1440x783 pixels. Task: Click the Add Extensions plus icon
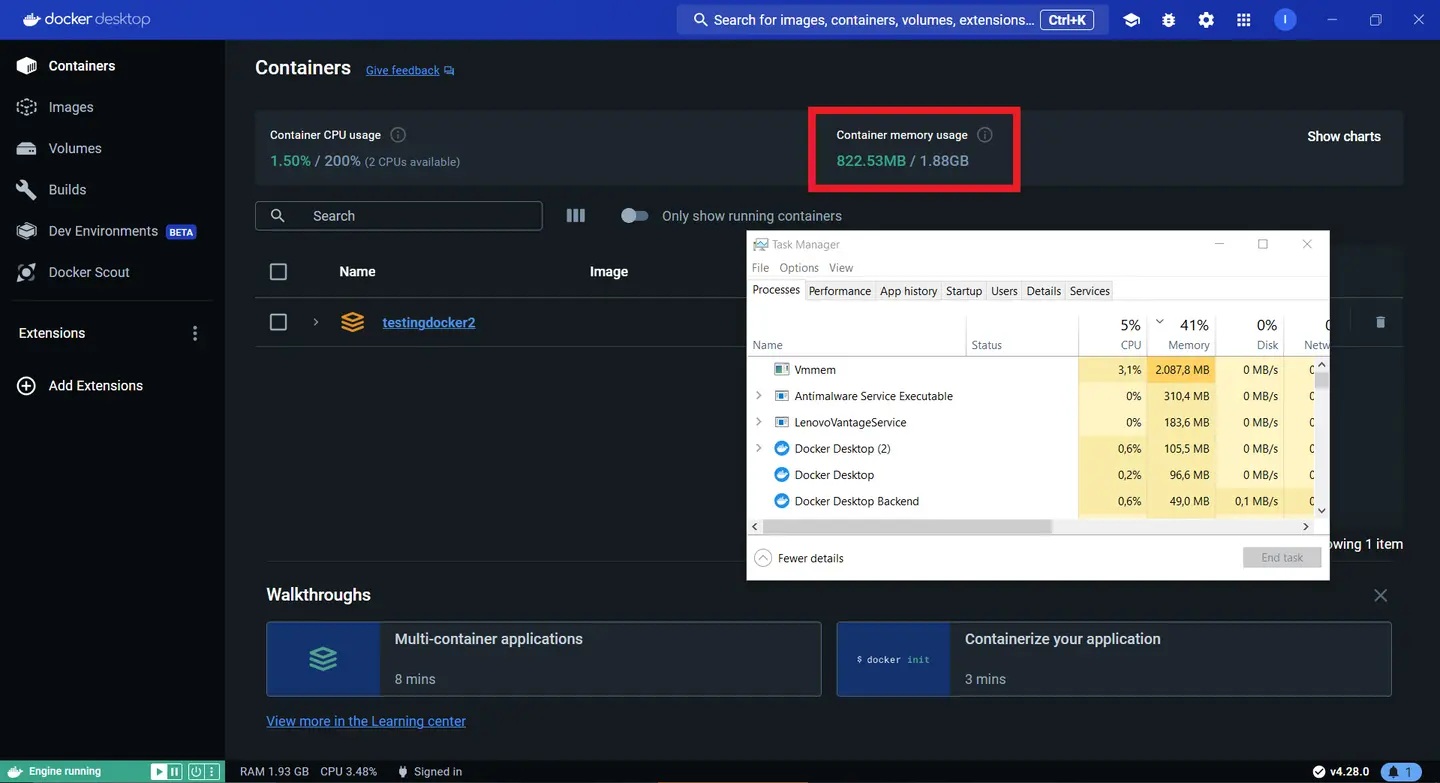pyautogui.click(x=27, y=386)
